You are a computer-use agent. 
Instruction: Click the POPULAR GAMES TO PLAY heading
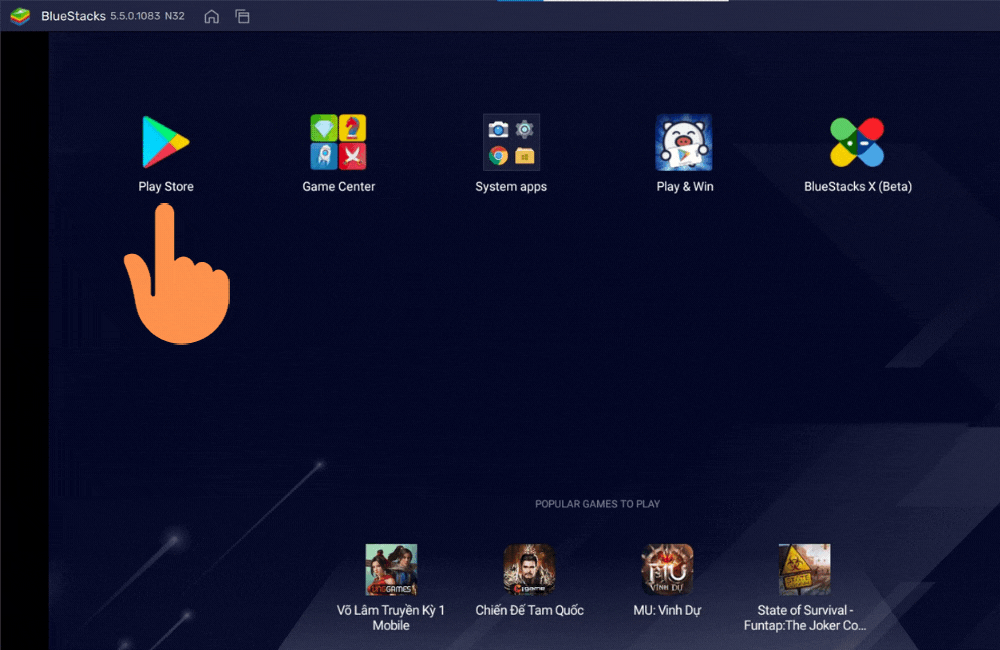(x=598, y=504)
